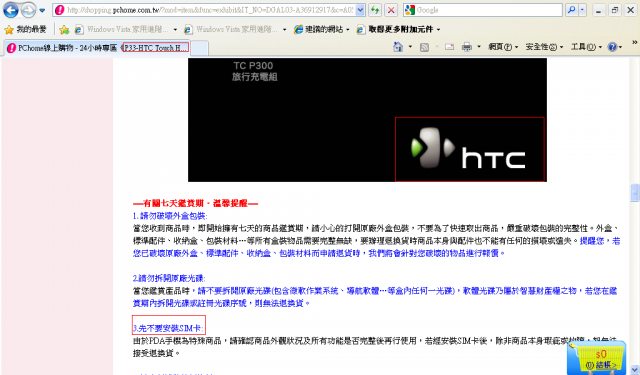The height and width of the screenshot is (375, 640).
Task: Minimize the browser window
Action: [598, 10]
